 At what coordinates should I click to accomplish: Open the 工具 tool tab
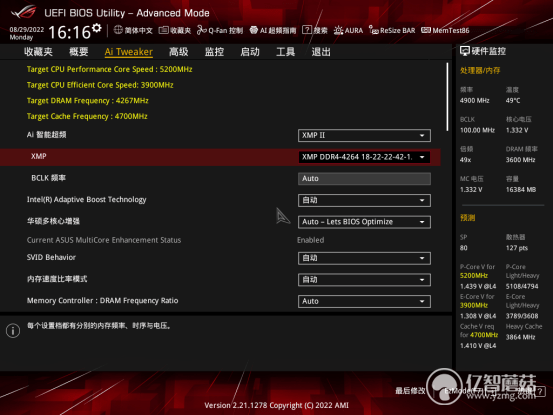[x=285, y=52]
